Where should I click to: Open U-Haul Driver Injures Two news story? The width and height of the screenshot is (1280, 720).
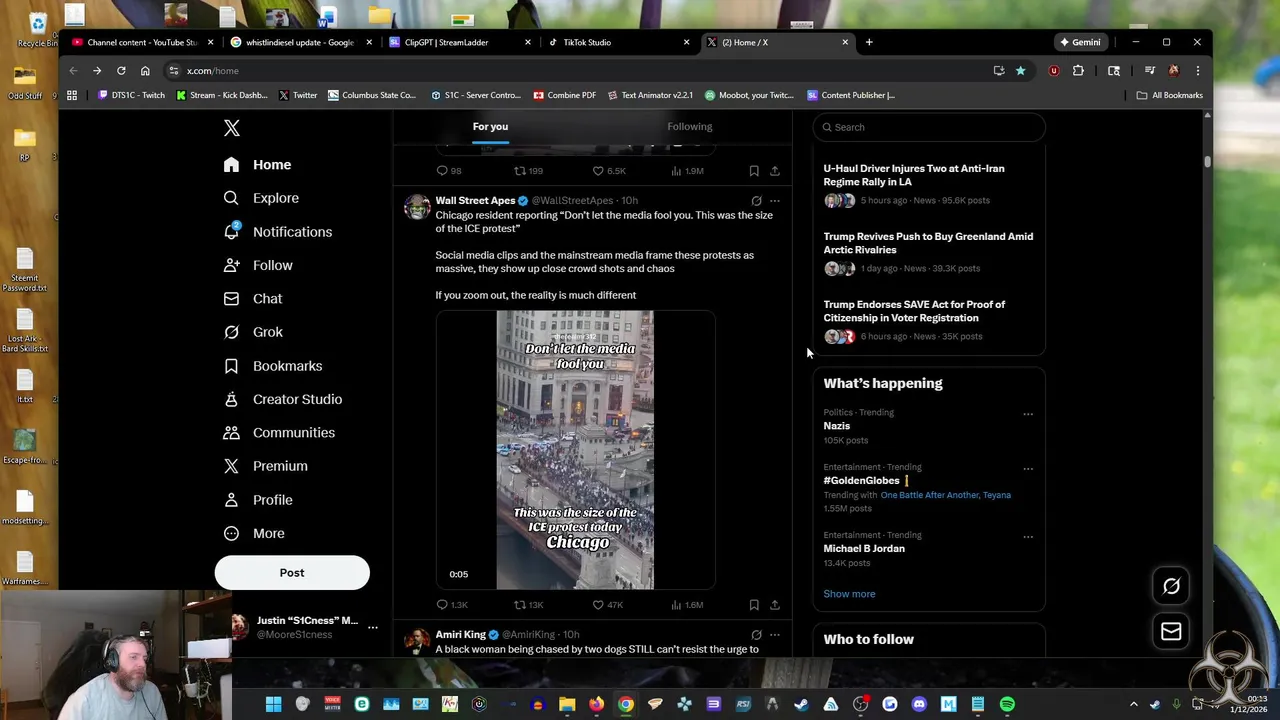(x=929, y=184)
